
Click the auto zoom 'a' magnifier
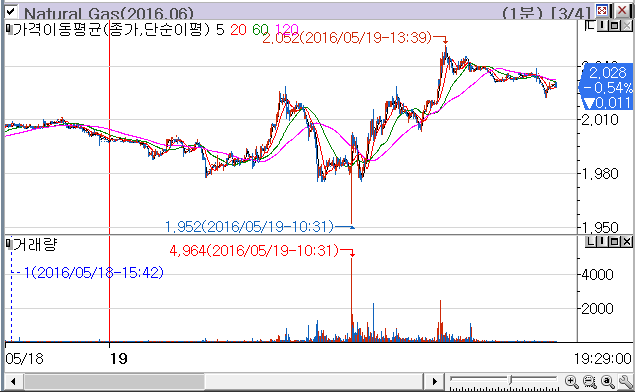point(608,381)
